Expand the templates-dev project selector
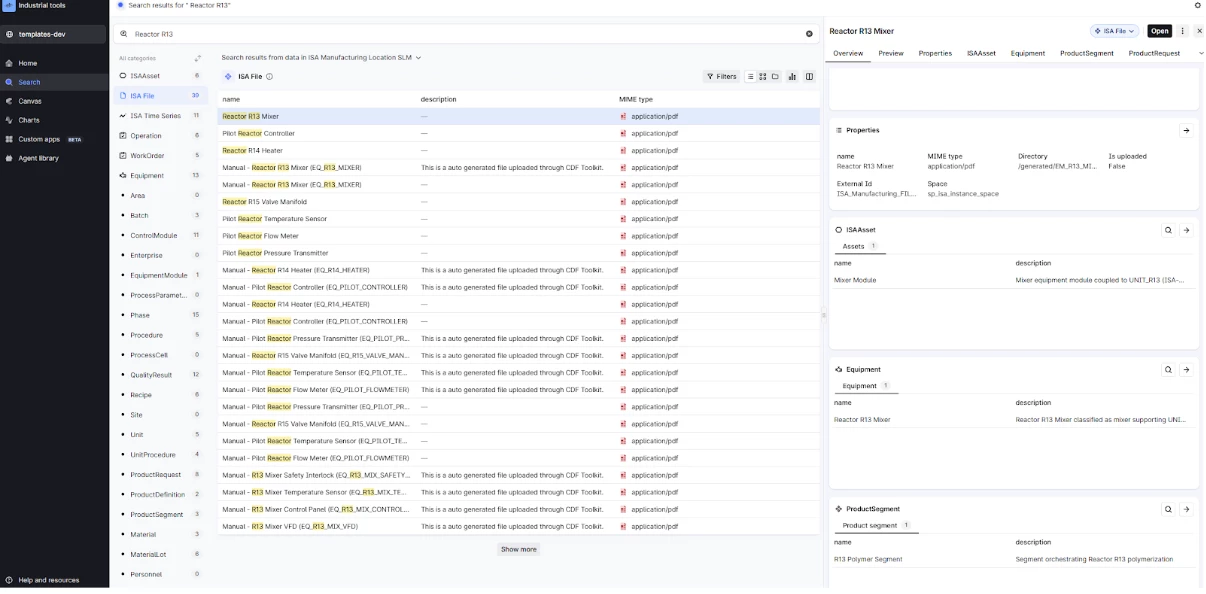 click(x=53, y=34)
